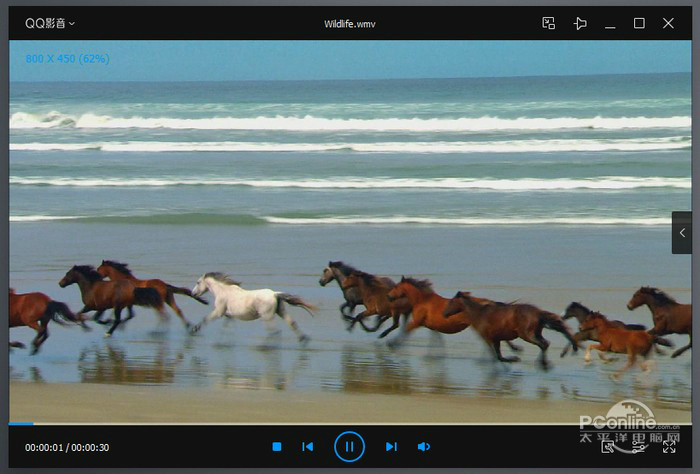The height and width of the screenshot is (474, 700).
Task: Click the elapsed time display
Action: point(44,447)
